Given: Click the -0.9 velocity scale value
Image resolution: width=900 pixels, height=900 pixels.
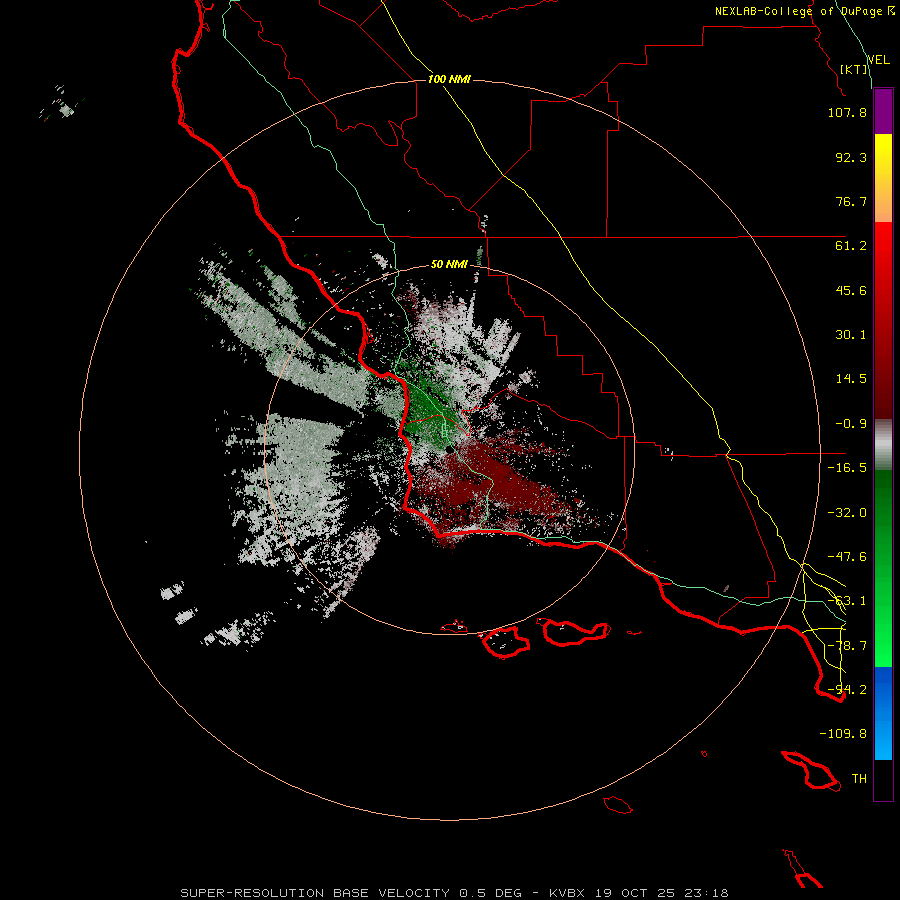Looking at the screenshot, I should click(851, 424).
